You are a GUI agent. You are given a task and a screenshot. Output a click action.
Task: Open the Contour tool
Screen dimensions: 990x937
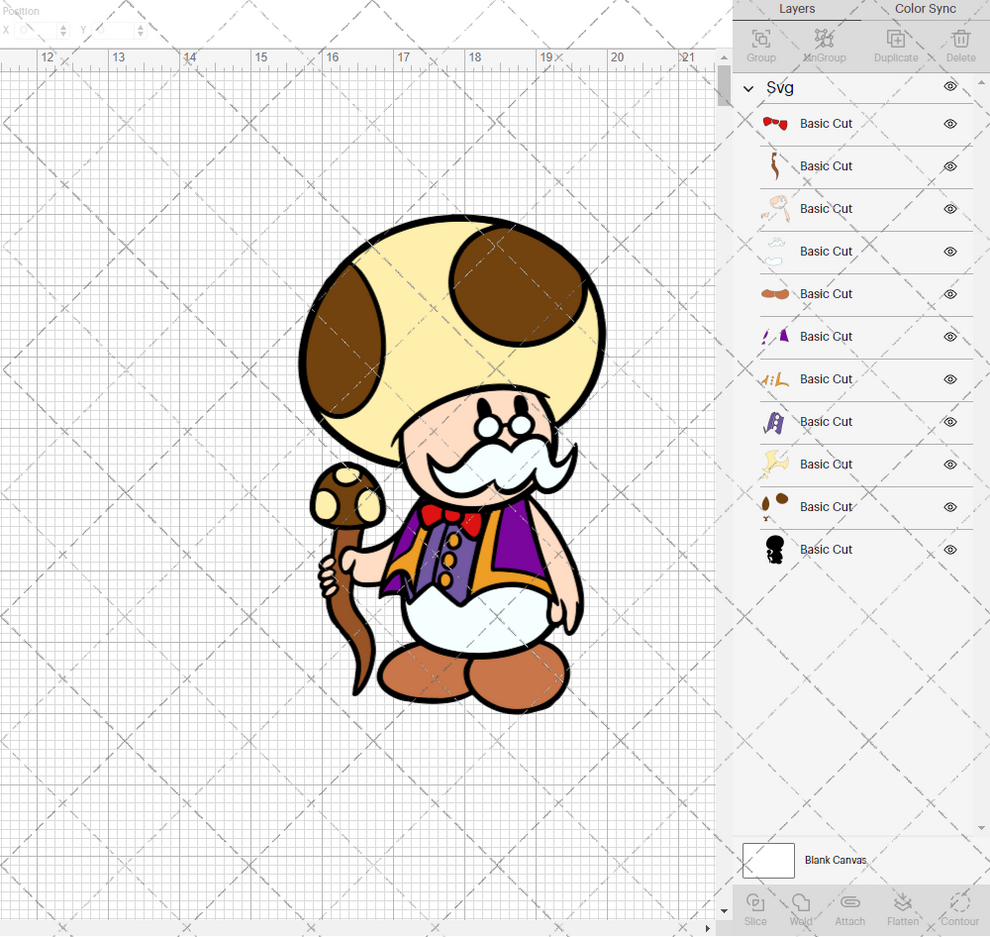pos(959,909)
